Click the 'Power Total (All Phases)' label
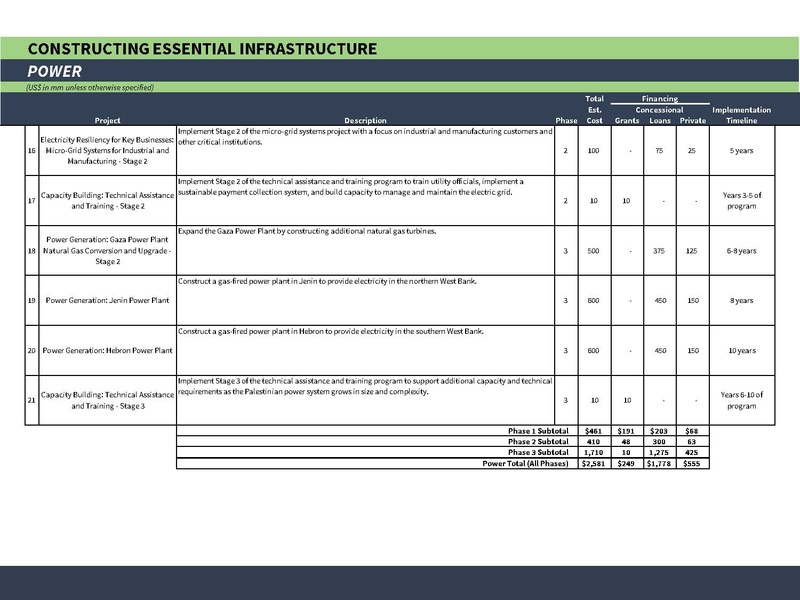Screen dimensions: 800x600 [525, 463]
